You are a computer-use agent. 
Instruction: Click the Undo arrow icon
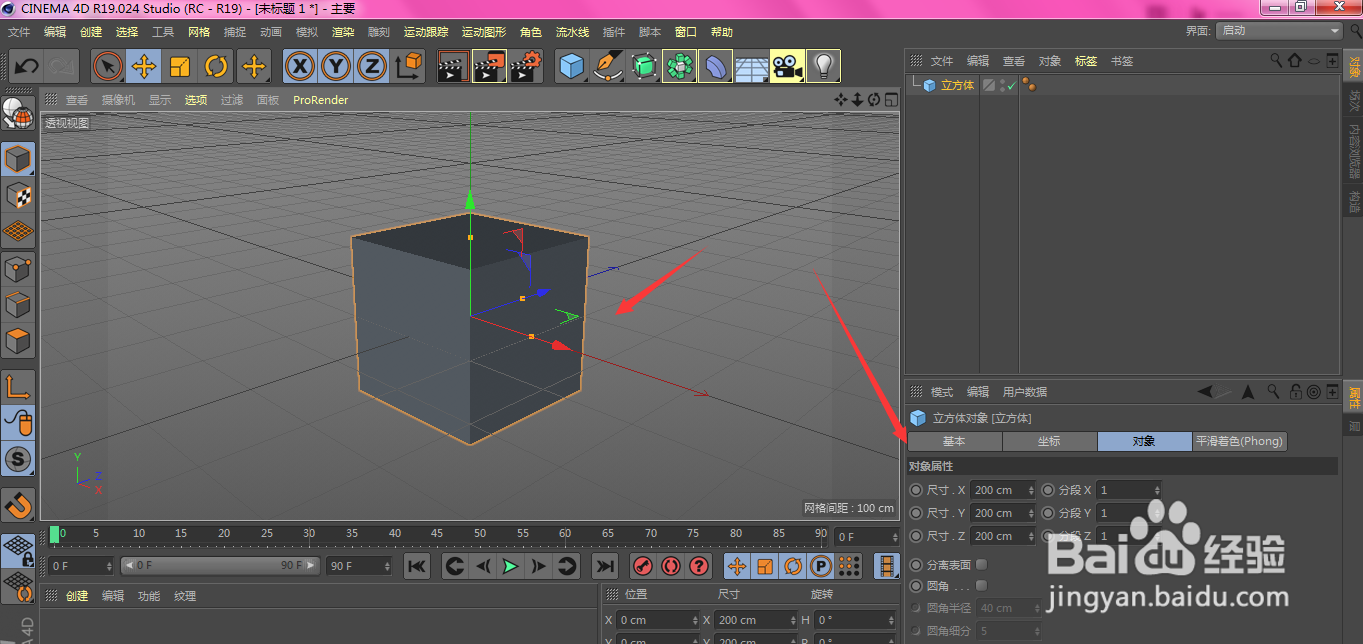[x=27, y=67]
